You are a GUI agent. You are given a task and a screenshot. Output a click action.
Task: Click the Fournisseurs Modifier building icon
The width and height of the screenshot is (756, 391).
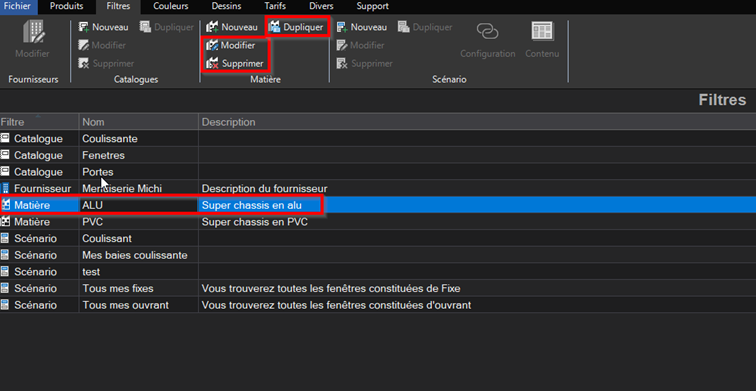pyautogui.click(x=33, y=33)
